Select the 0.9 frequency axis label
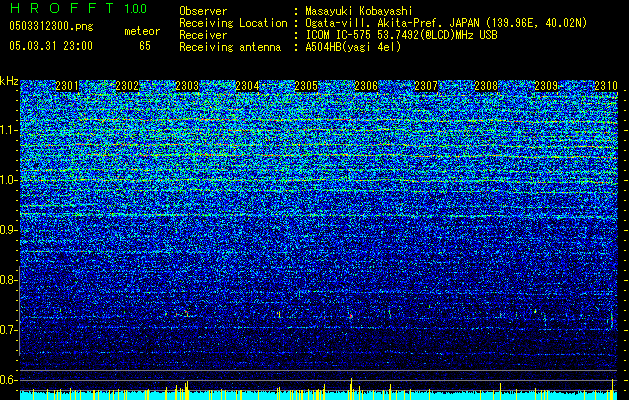The image size is (629, 400). 8,230
